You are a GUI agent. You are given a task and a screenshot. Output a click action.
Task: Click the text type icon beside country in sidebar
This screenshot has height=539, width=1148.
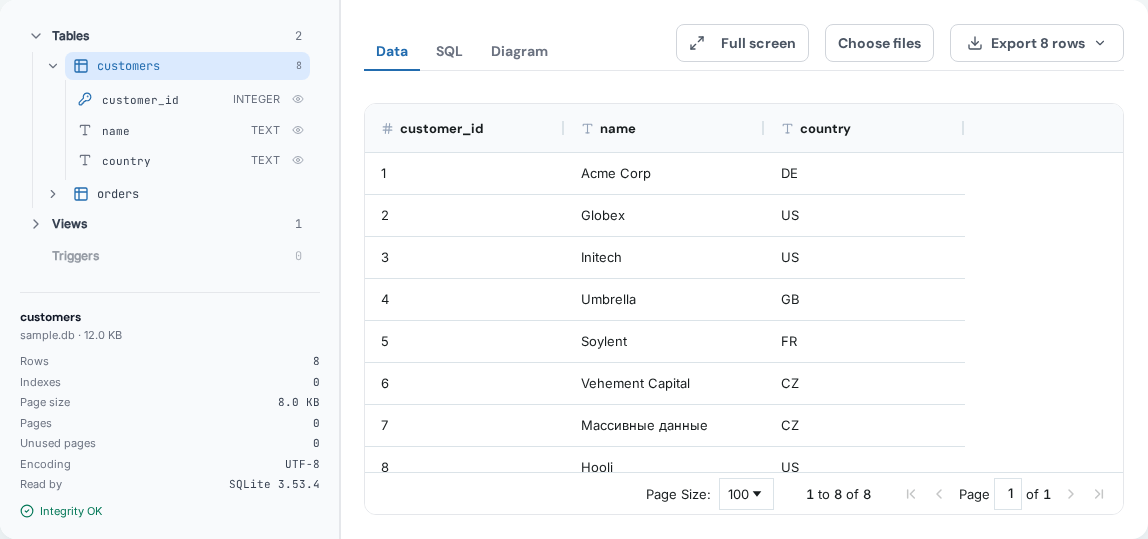point(85,160)
